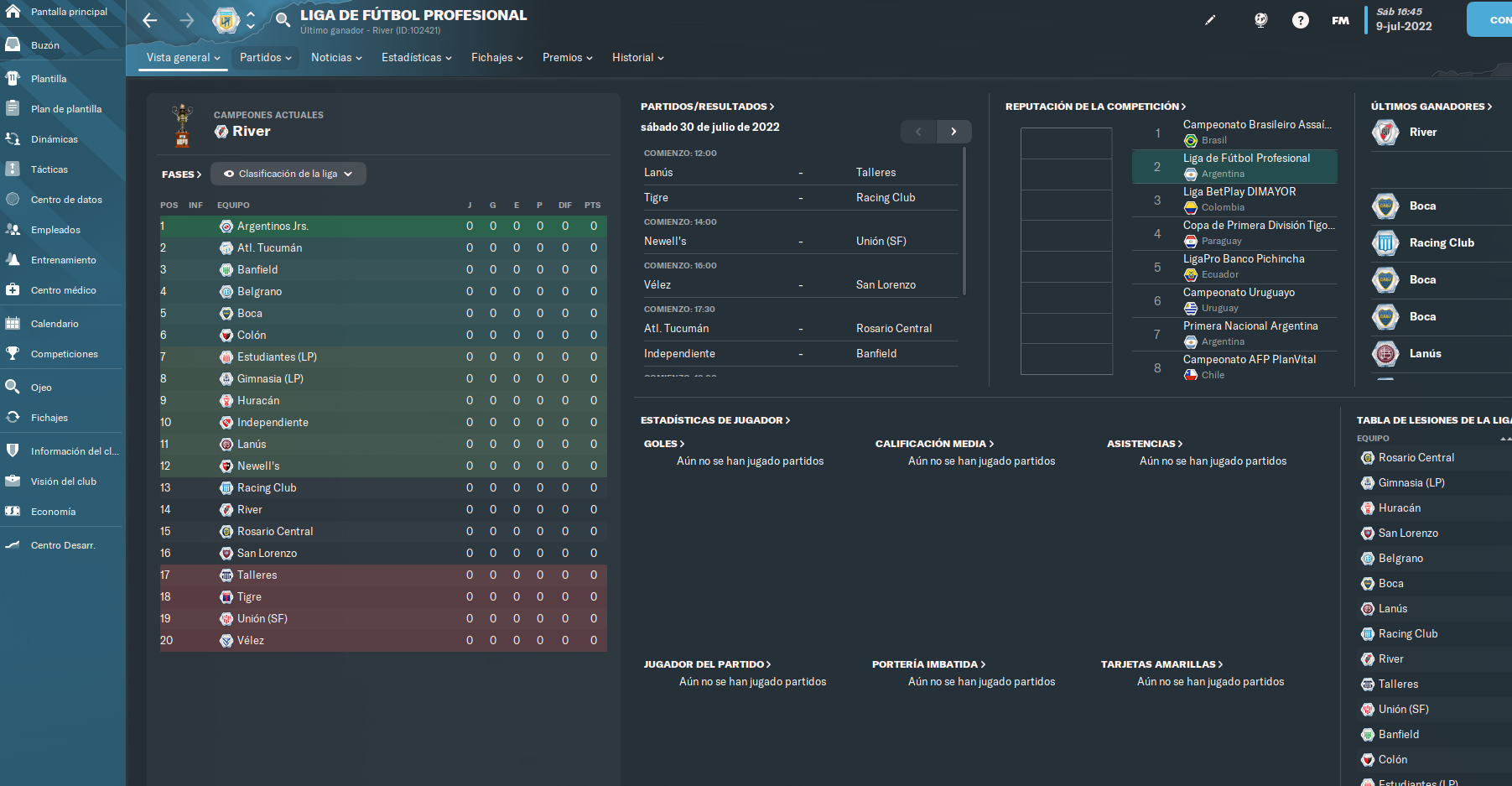Viewport: 1512px width, 786px height.
Task: Open CALIFICACIÓN MEDIA link
Action: [x=934, y=444]
